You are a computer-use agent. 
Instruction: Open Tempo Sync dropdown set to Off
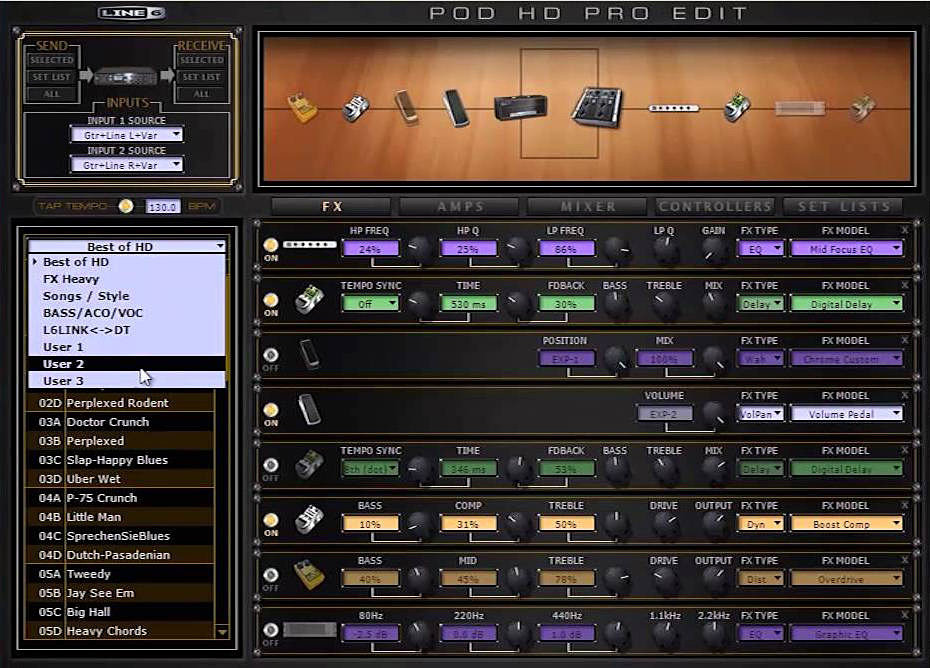tap(370, 304)
